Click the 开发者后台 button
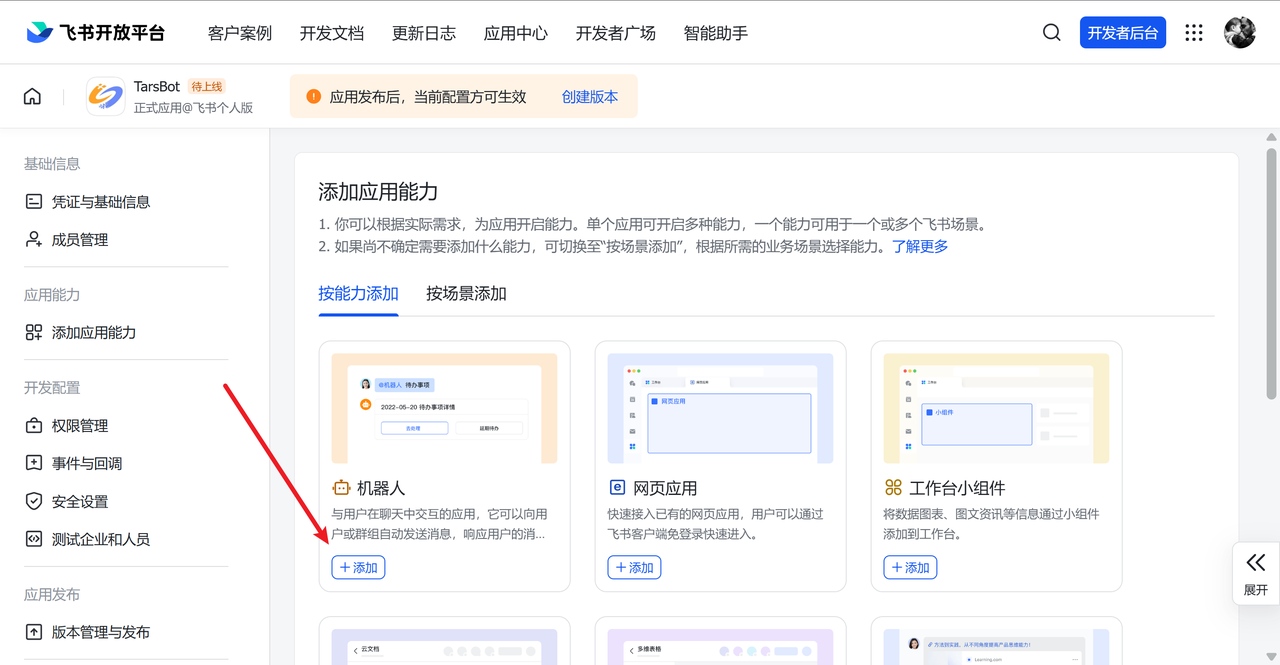1280x665 pixels. coord(1122,33)
